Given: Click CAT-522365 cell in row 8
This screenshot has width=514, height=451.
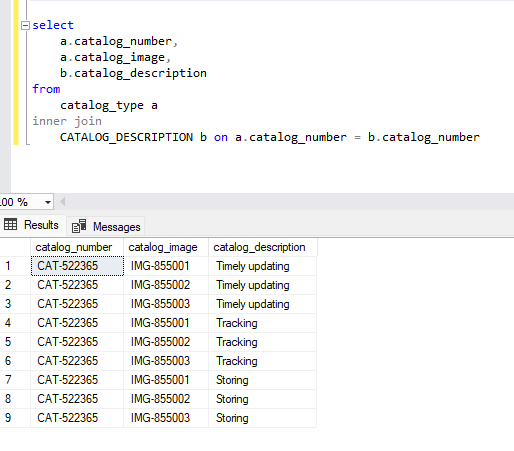Looking at the screenshot, I should point(77,399).
